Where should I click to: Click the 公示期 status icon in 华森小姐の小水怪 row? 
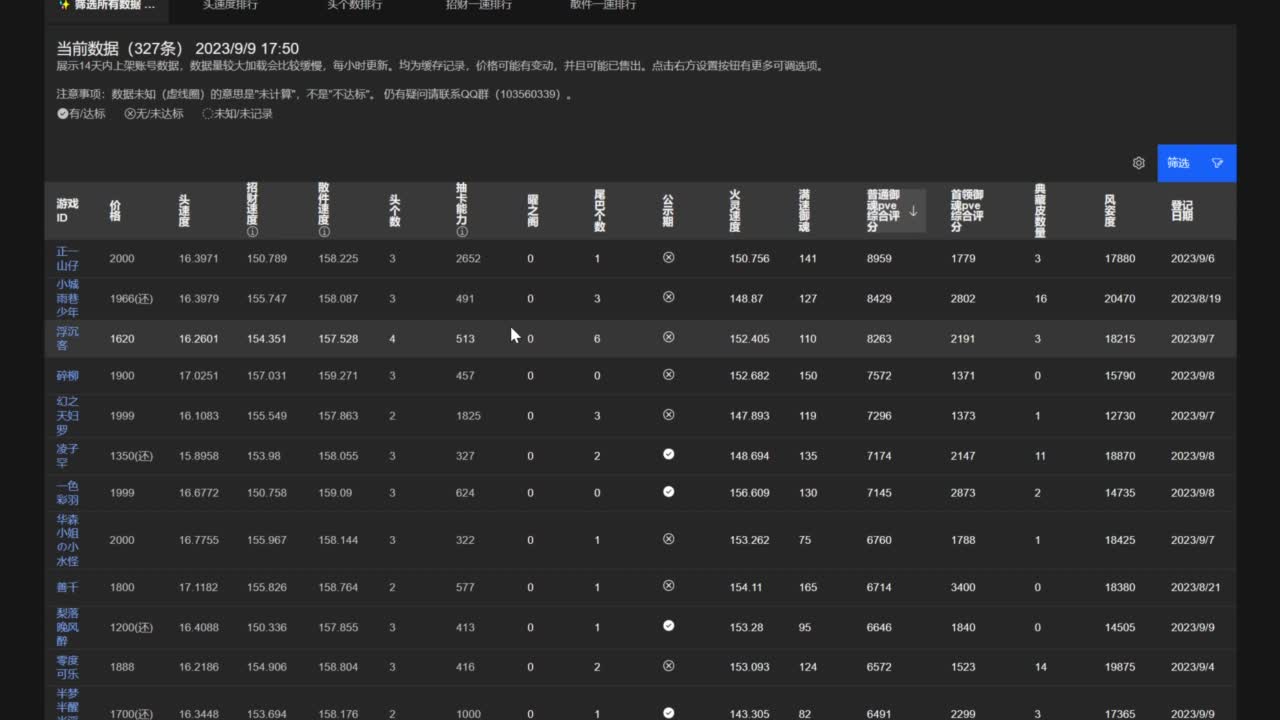point(669,538)
